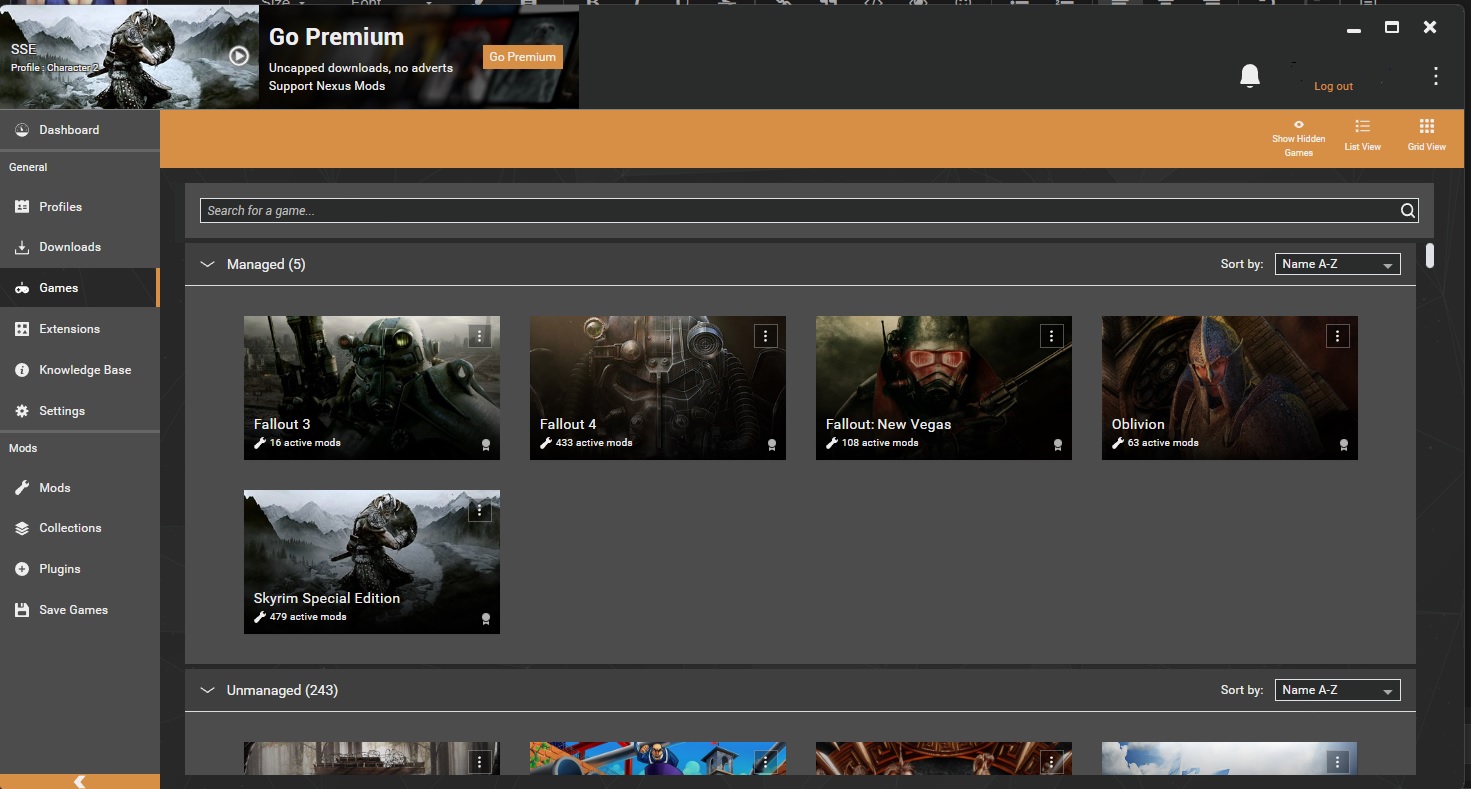Open the Save Games page
Screen dimensions: 1471x789
pyautogui.click(x=80, y=610)
